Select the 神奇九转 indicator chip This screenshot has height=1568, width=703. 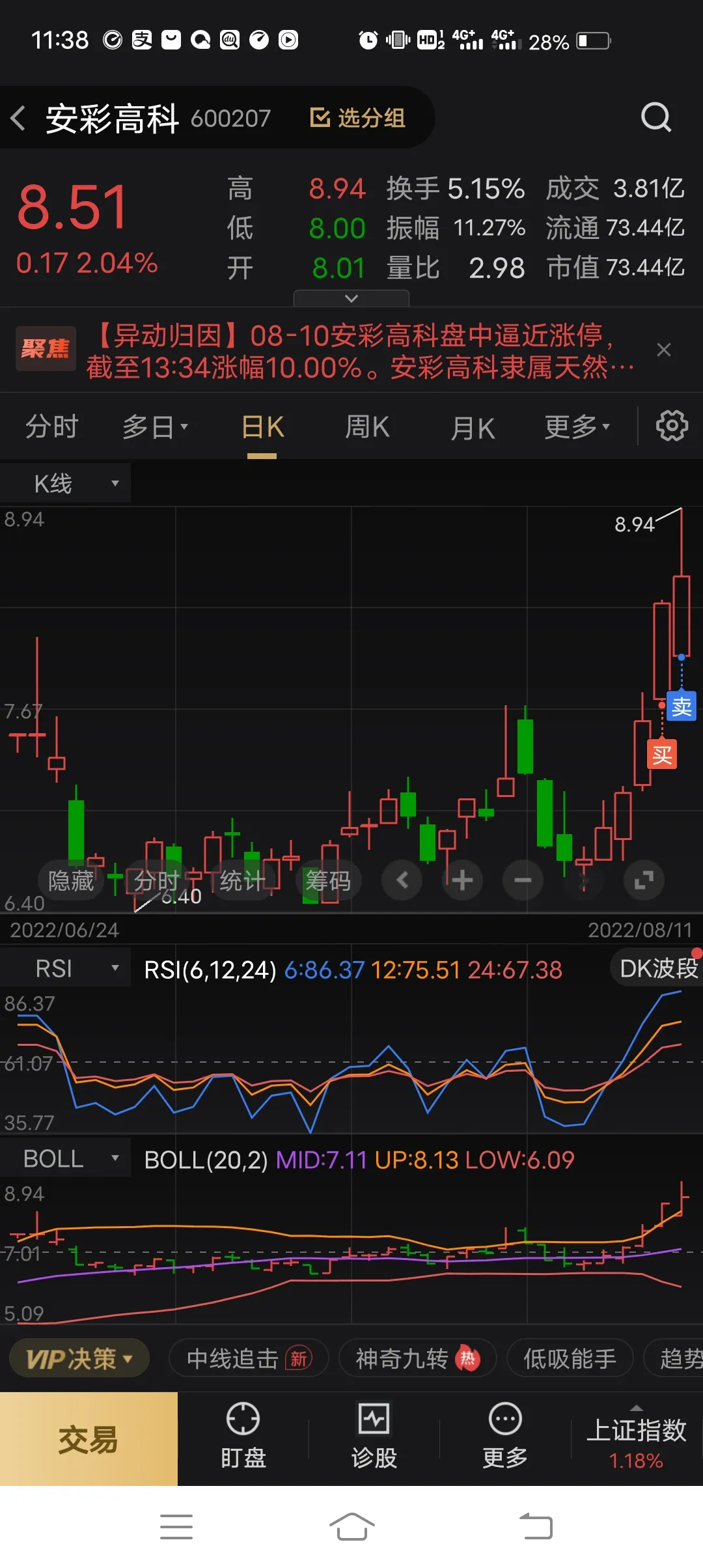pyautogui.click(x=417, y=1358)
